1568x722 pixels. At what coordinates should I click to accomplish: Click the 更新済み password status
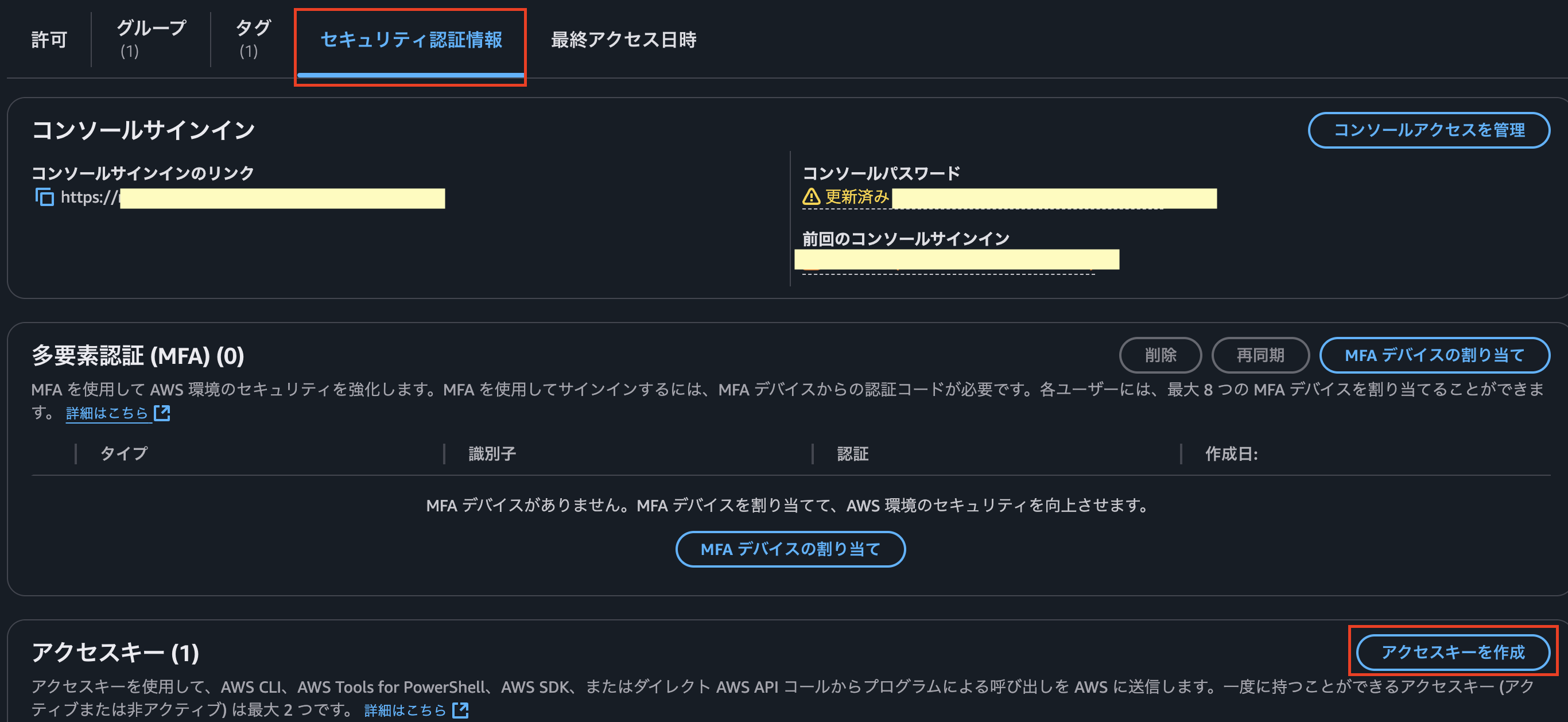pyautogui.click(x=857, y=197)
